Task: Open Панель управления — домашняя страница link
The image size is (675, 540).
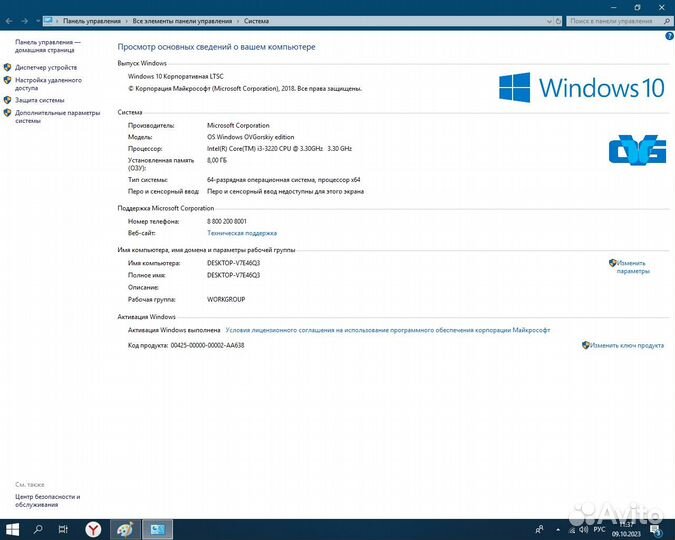Action: click(x=47, y=46)
